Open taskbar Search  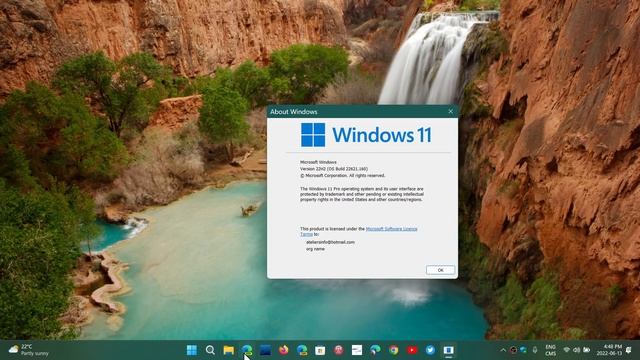[210, 350]
